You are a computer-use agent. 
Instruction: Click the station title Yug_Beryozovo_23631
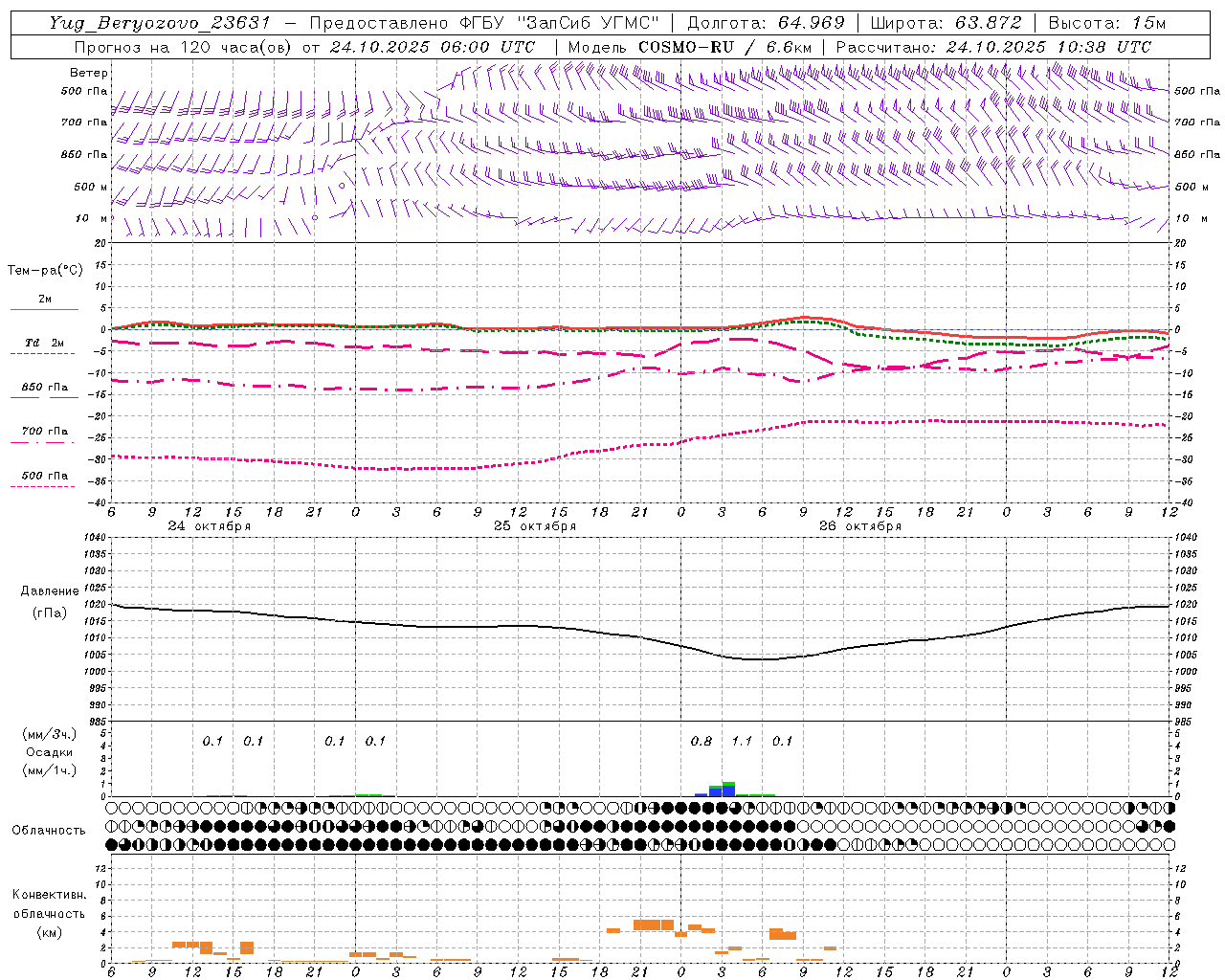(160, 23)
